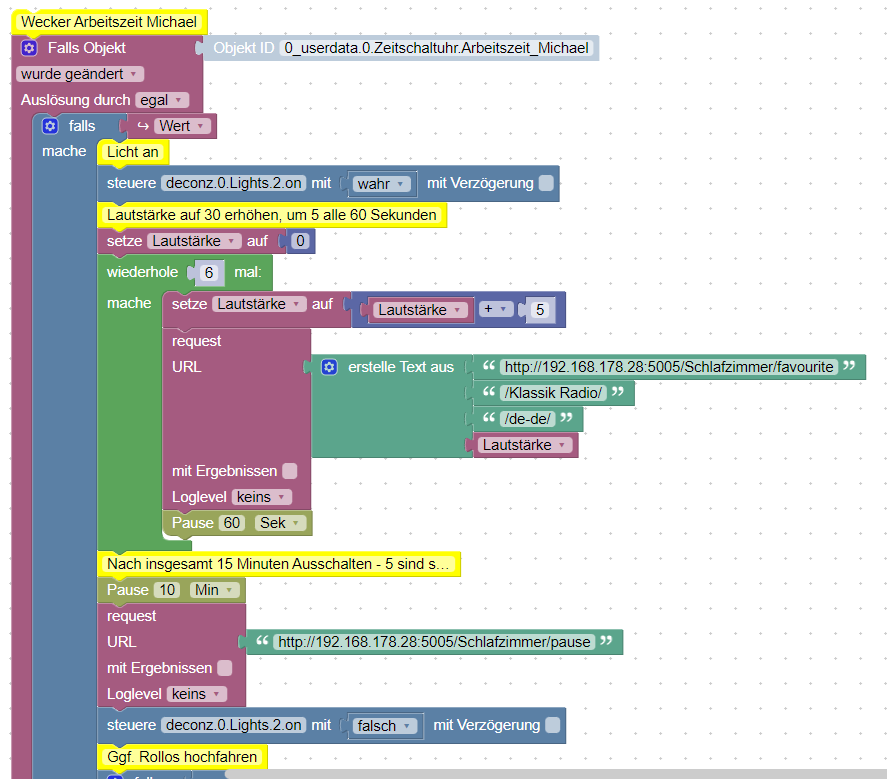Open gear mutator on erstelle Text aus
This screenshot has width=887, height=779.
click(x=329, y=367)
